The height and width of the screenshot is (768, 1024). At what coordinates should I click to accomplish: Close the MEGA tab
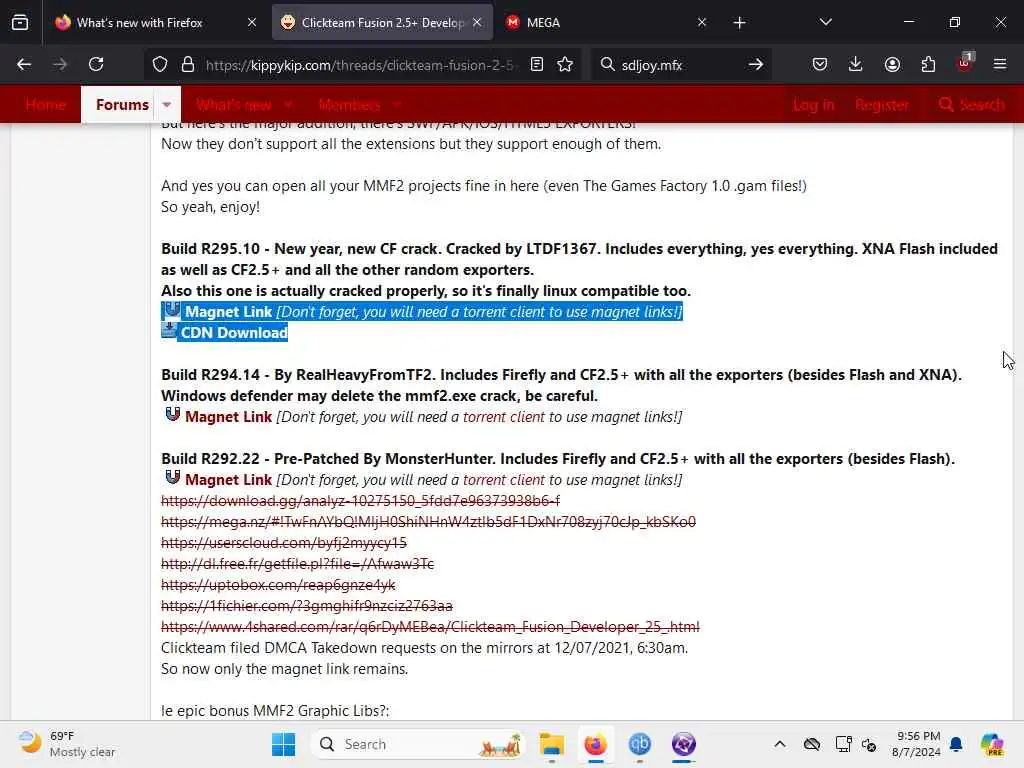[x=702, y=22]
